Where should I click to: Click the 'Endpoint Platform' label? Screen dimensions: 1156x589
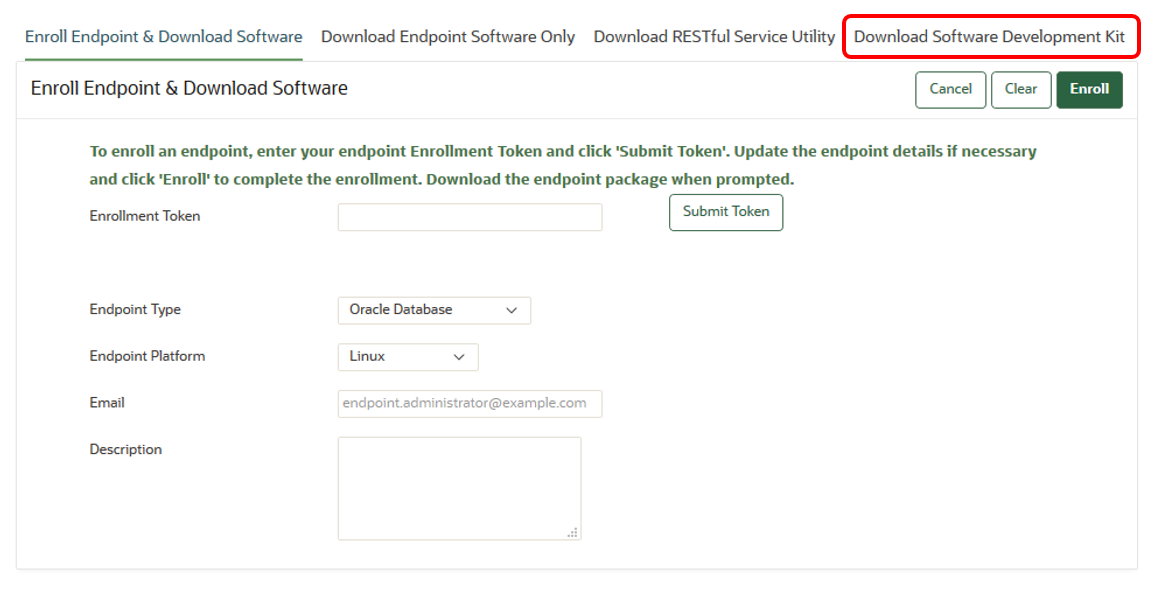point(147,356)
